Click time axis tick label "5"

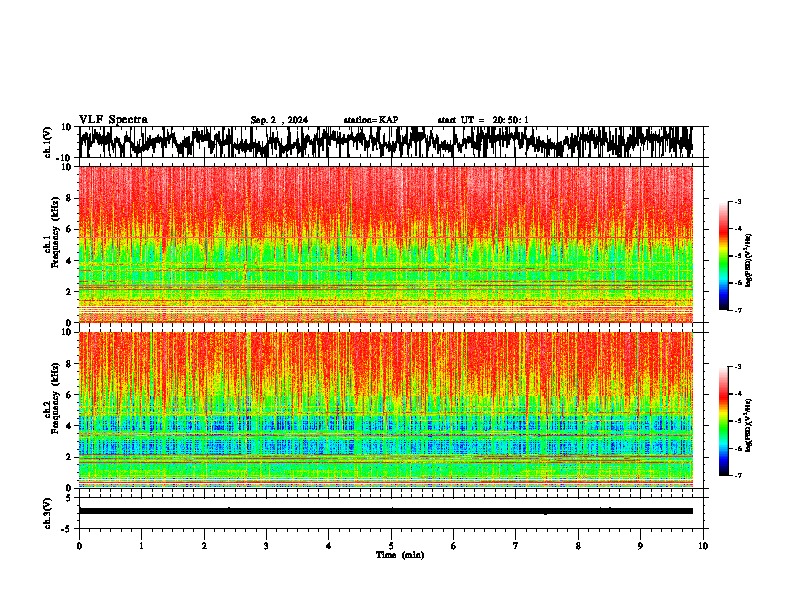pyautogui.click(x=391, y=546)
